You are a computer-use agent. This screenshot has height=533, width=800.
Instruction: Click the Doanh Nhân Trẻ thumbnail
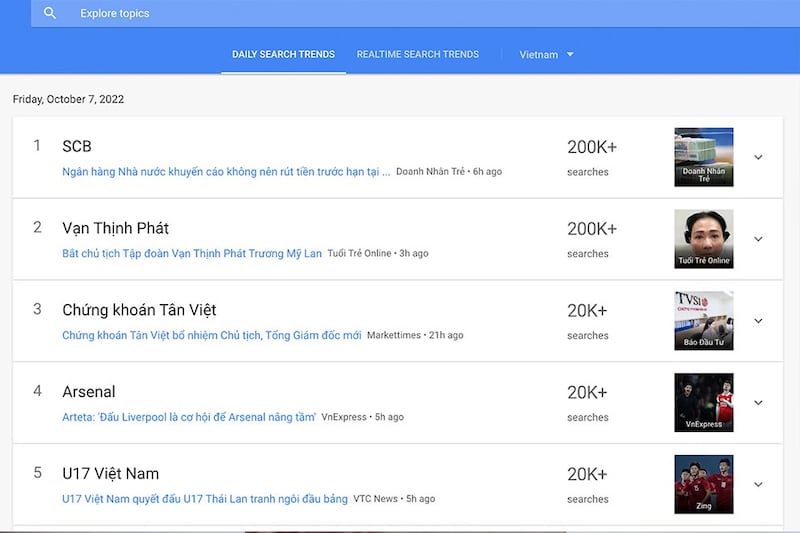(704, 157)
